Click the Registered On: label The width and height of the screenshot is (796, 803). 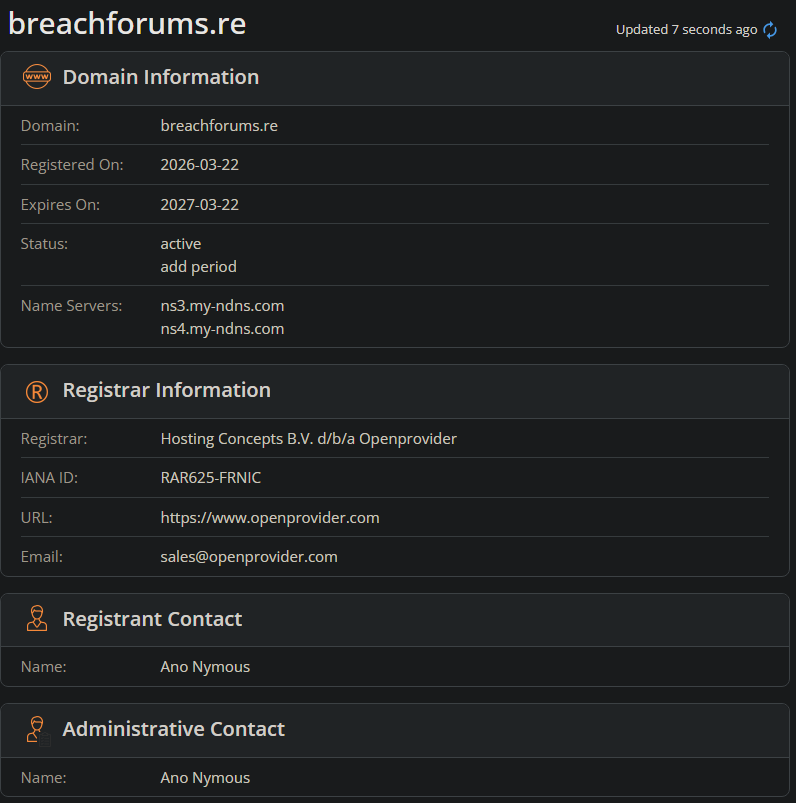tap(72, 165)
